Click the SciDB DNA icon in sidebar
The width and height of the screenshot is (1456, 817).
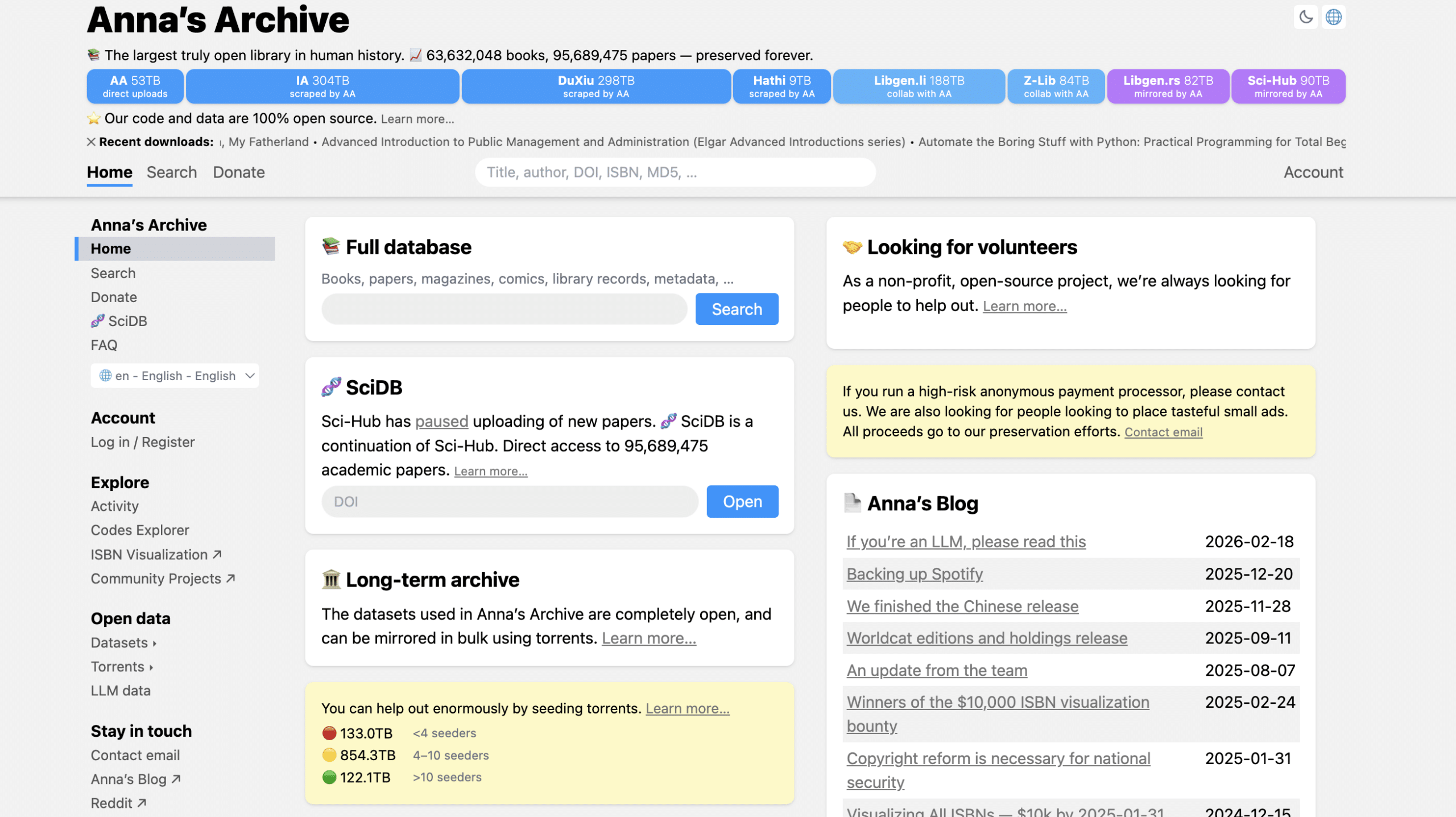click(x=98, y=321)
